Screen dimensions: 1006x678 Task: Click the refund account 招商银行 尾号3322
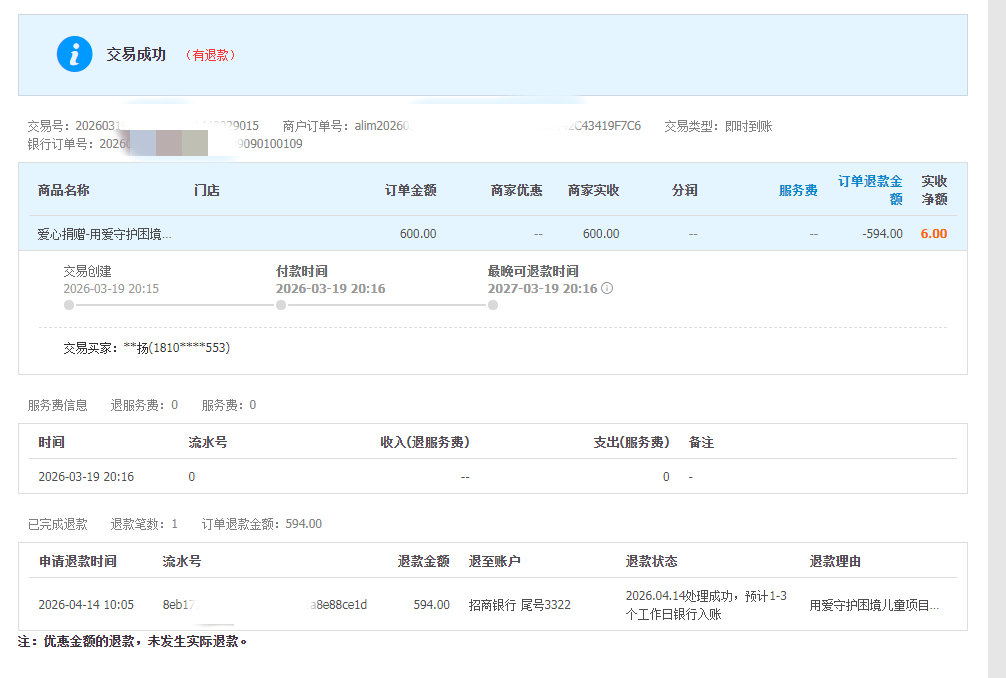[520, 605]
